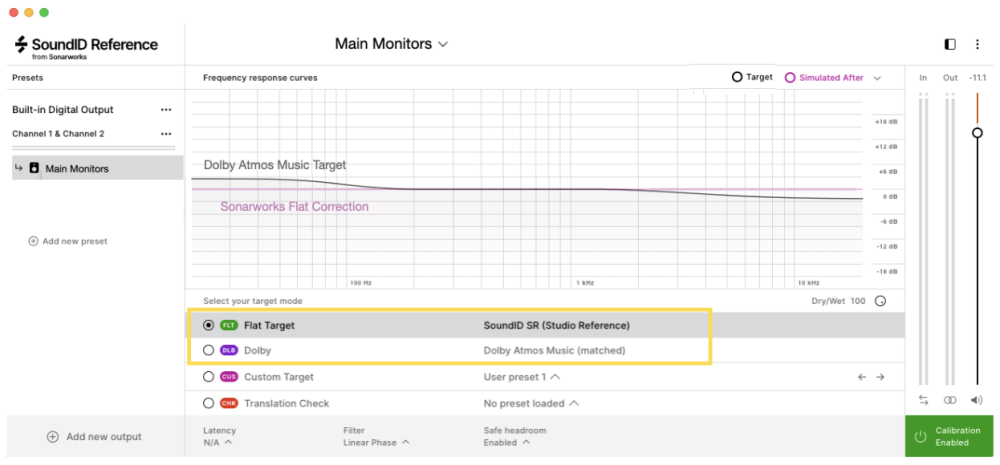Viewport: 1000px width, 465px height.
Task: Toggle the sidebar panel layout icon
Action: click(x=950, y=44)
